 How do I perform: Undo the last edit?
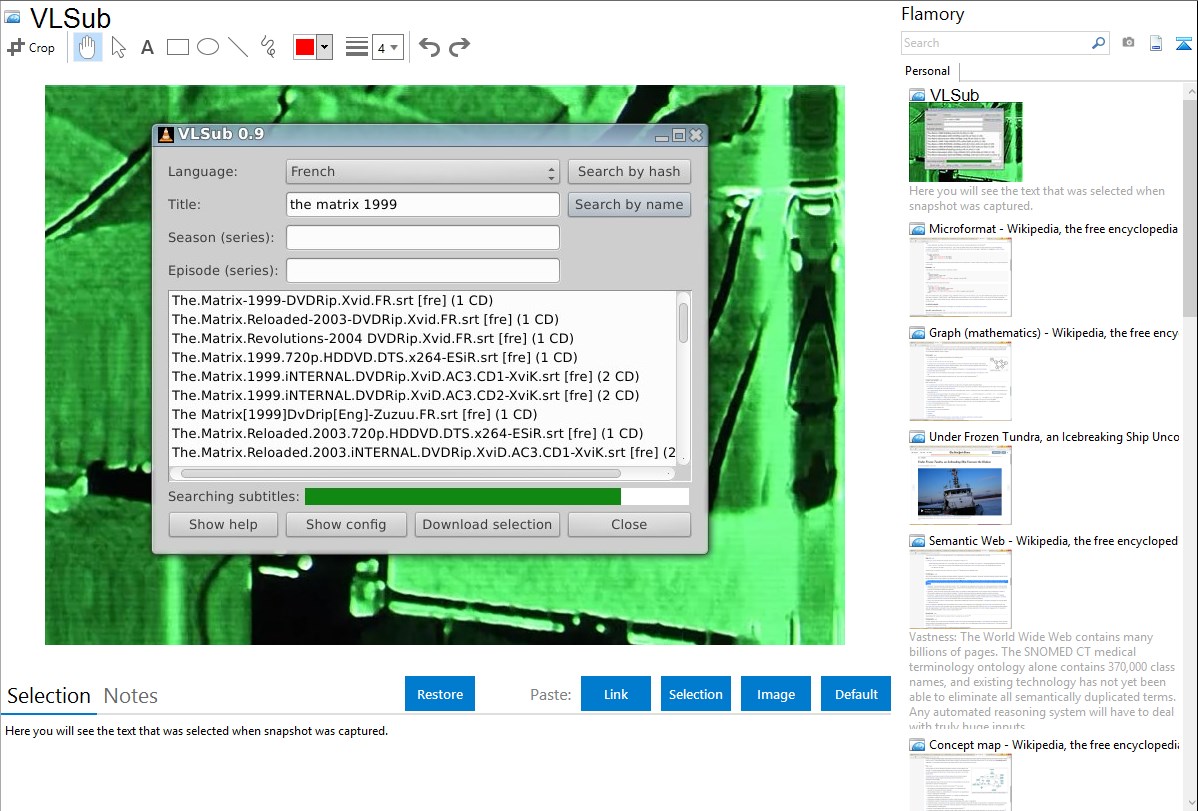tap(429, 47)
